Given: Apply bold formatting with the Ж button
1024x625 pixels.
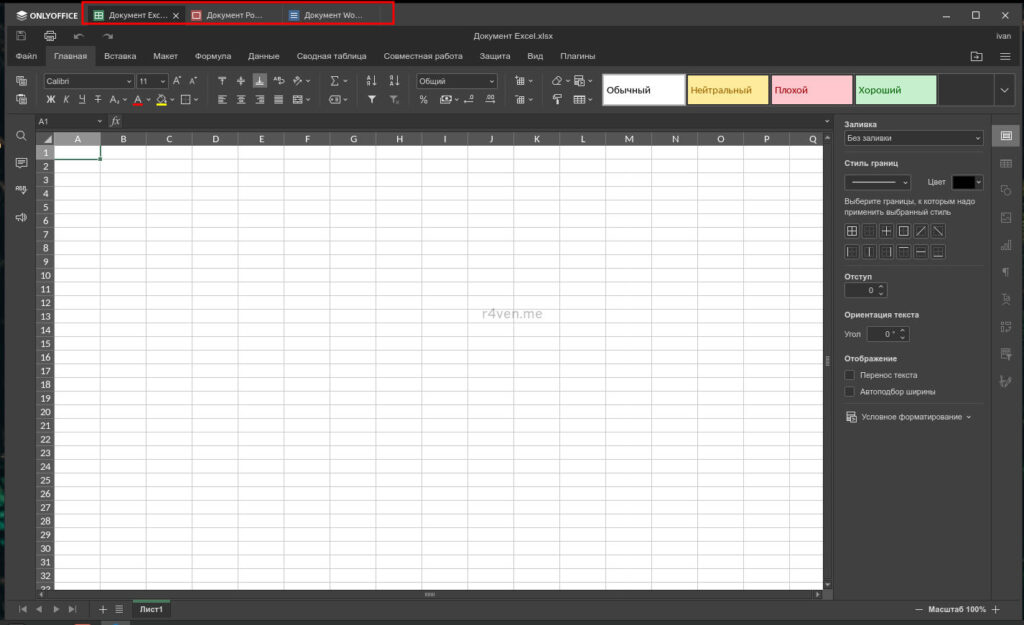Looking at the screenshot, I should click(50, 99).
